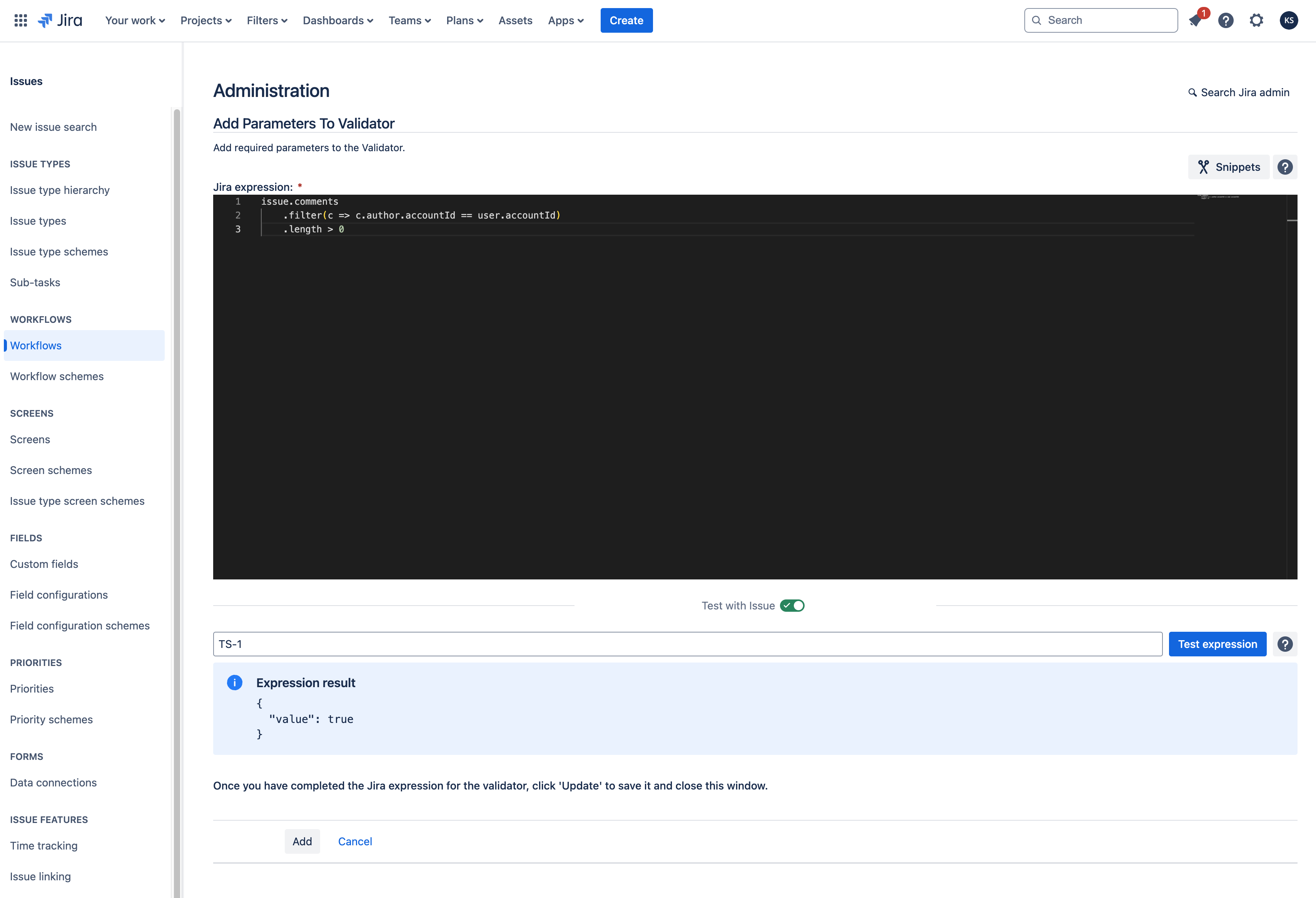Viewport: 1316px width, 898px height.
Task: Open the settings gear icon
Action: pos(1256,21)
